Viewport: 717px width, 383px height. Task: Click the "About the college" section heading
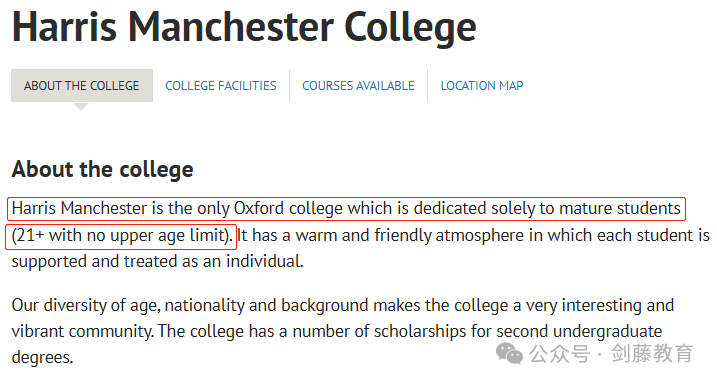(x=103, y=170)
